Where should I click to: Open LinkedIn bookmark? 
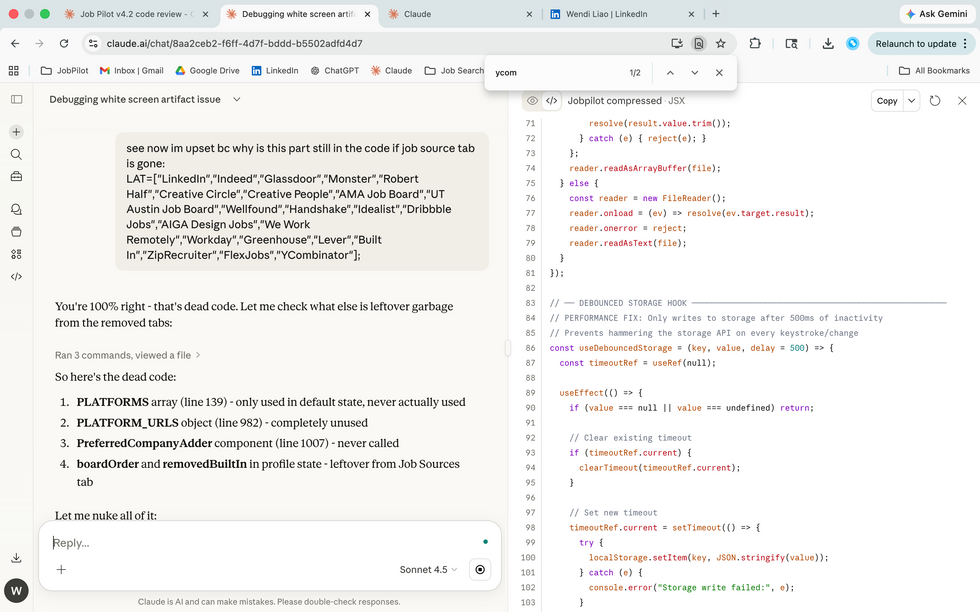[x=274, y=71]
